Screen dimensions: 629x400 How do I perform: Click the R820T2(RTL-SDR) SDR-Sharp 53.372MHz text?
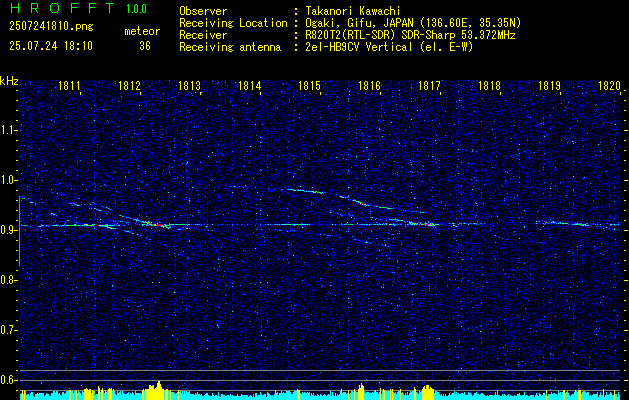[410, 35]
